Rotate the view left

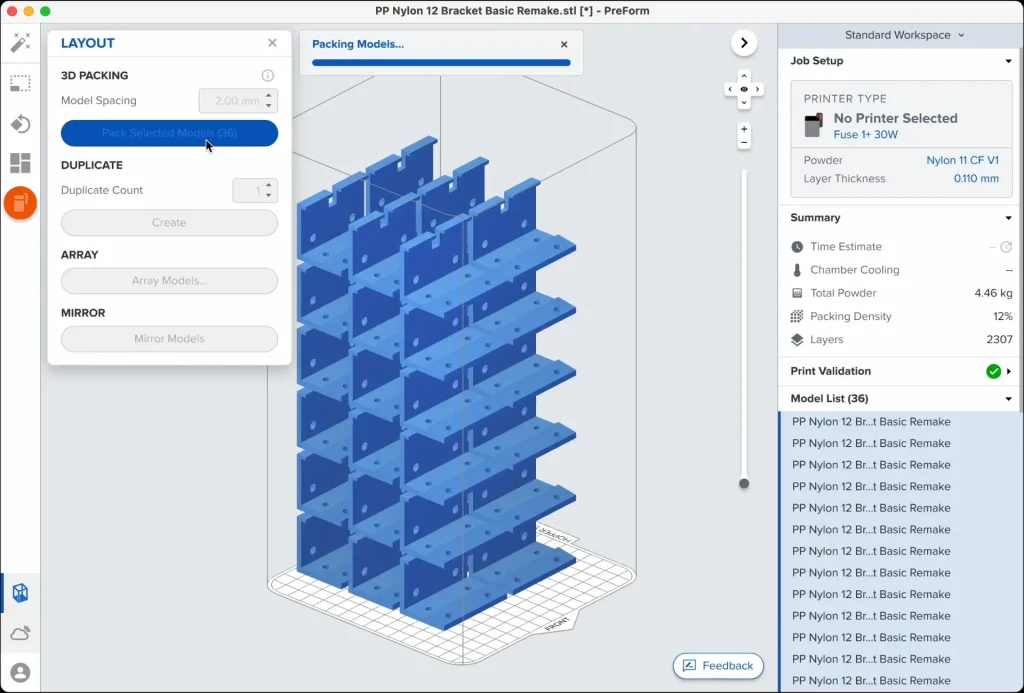pyautogui.click(x=730, y=89)
